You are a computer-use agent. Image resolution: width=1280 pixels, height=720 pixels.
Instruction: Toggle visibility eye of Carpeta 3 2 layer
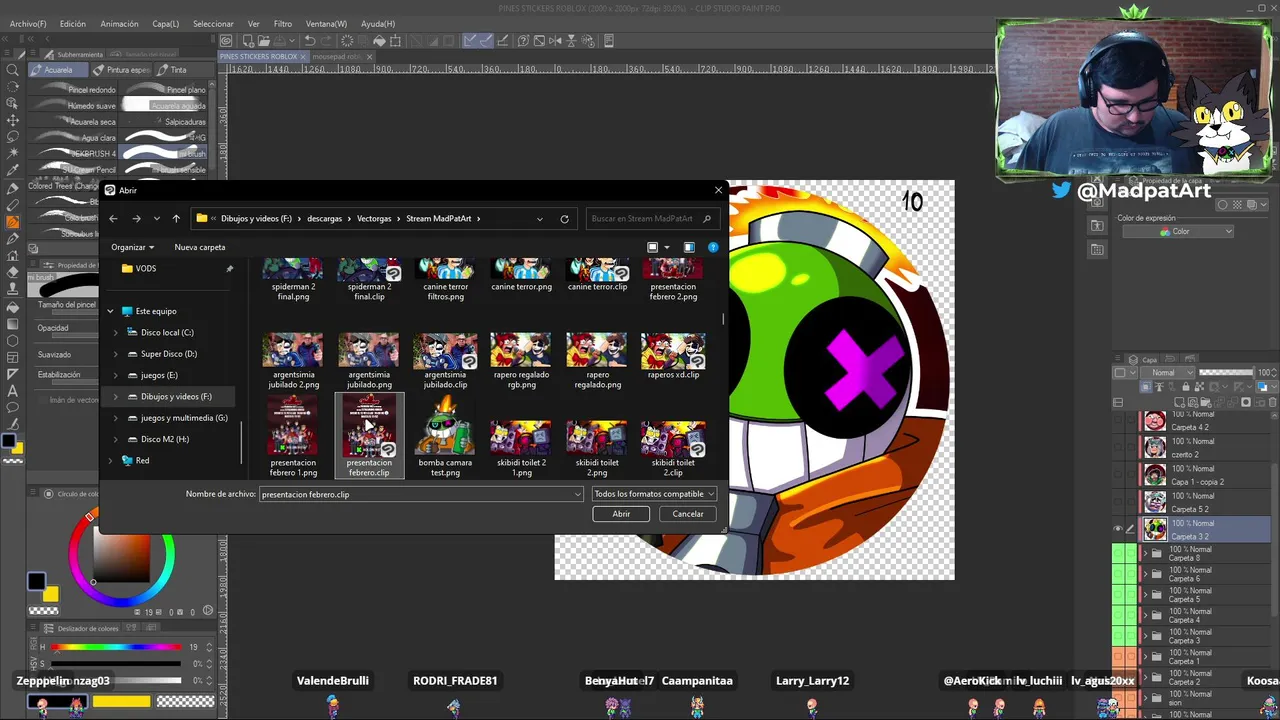click(1118, 529)
